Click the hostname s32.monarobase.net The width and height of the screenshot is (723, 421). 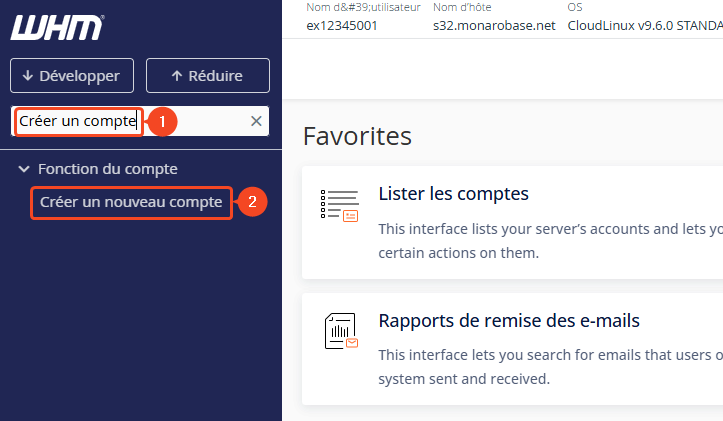click(494, 25)
